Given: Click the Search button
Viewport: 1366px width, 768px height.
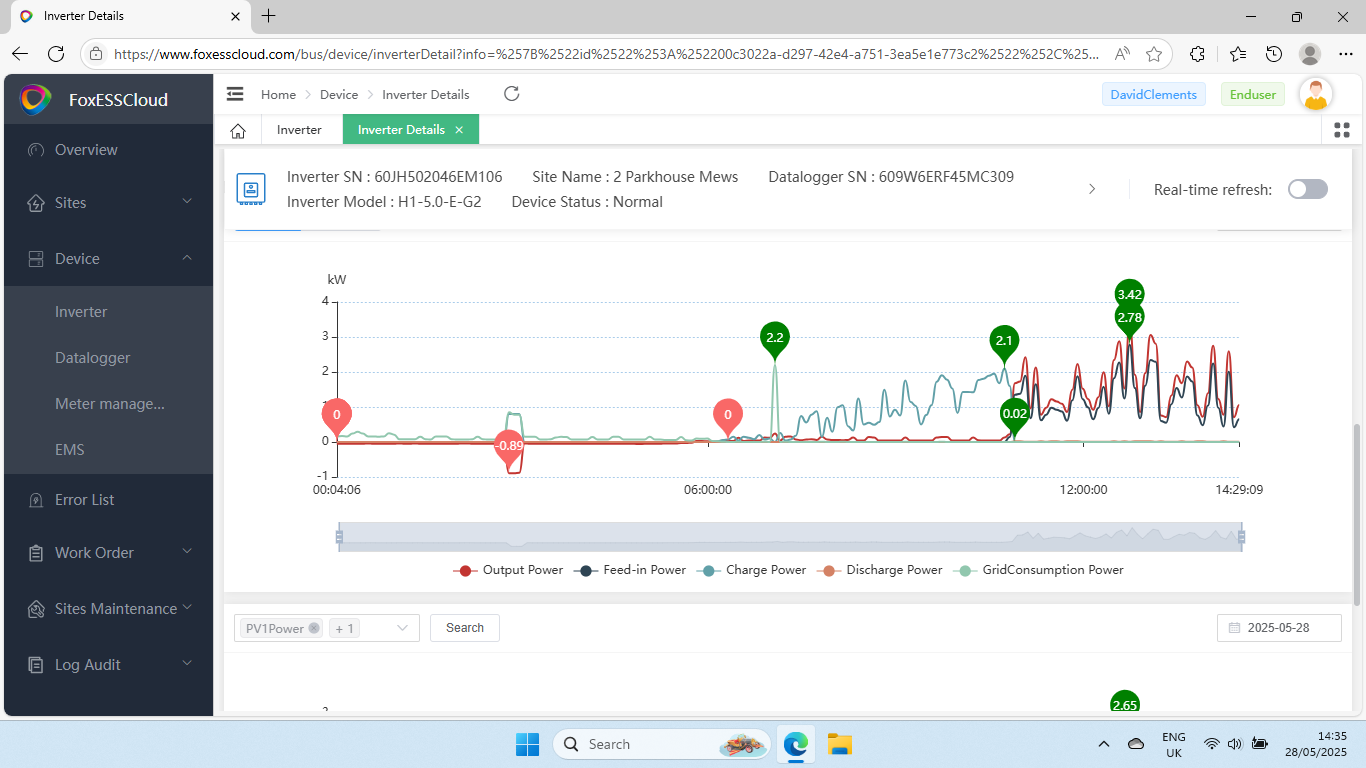Looking at the screenshot, I should pyautogui.click(x=464, y=628).
